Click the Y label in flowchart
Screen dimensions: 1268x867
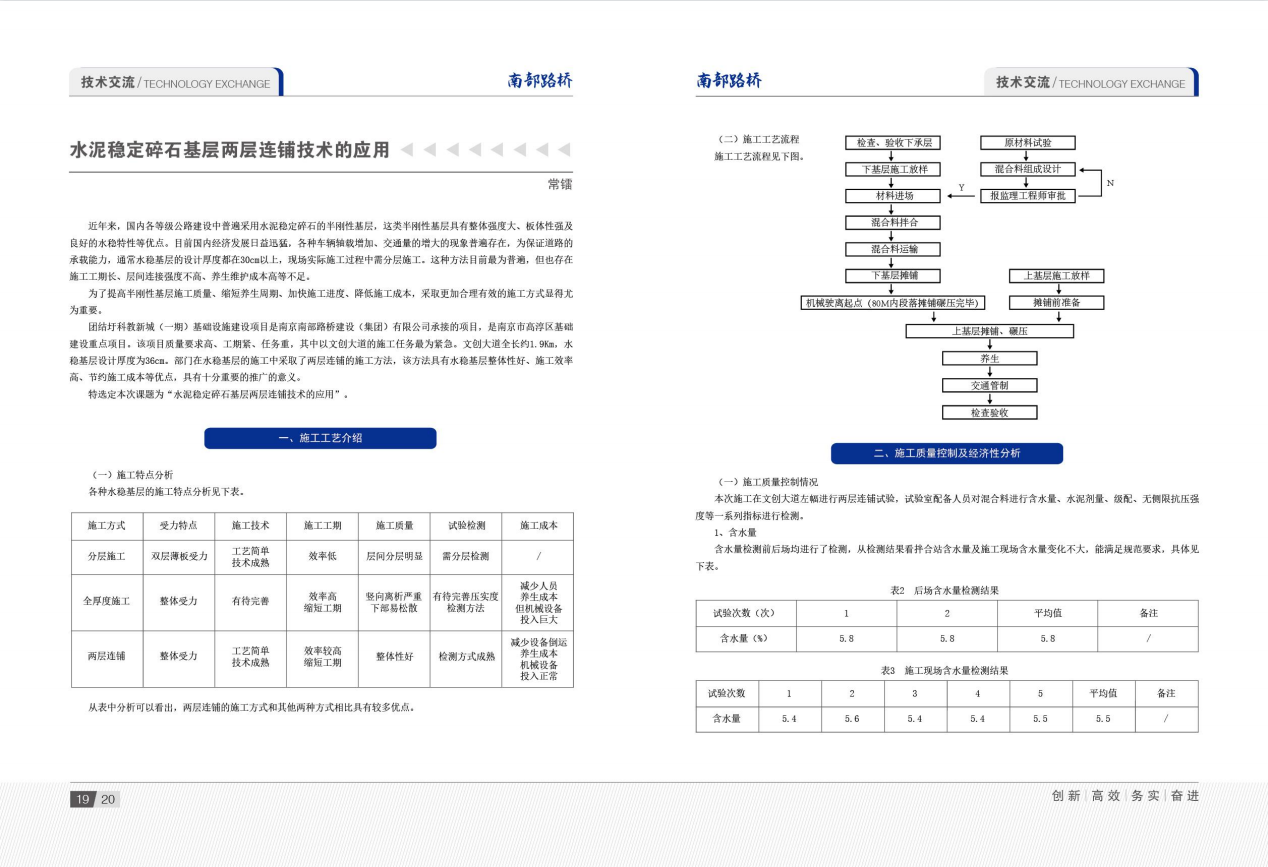click(x=961, y=187)
